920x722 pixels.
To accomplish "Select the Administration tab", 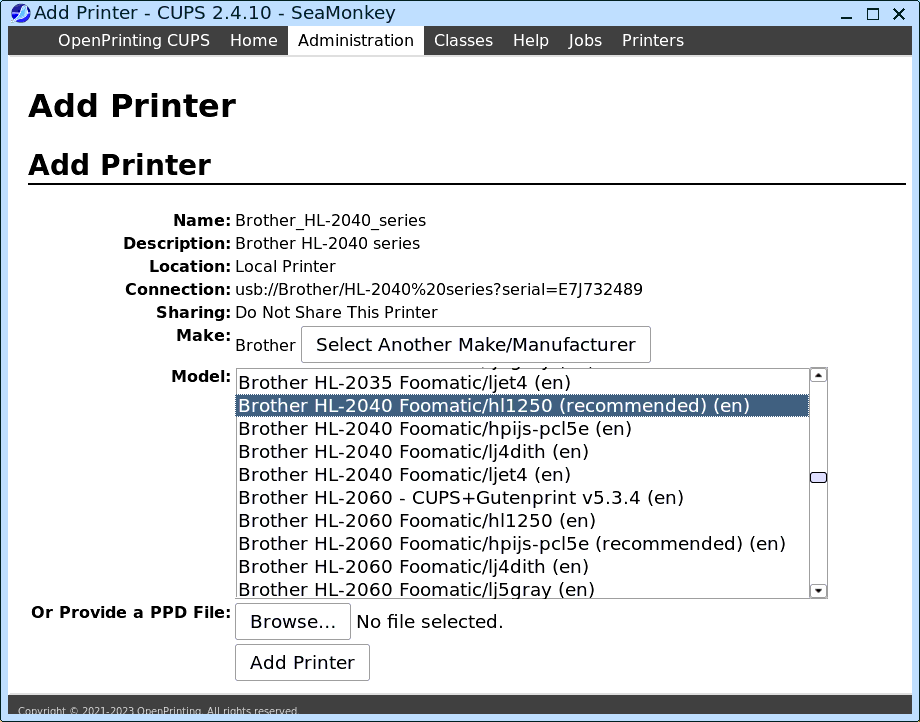I will pyautogui.click(x=356, y=40).
